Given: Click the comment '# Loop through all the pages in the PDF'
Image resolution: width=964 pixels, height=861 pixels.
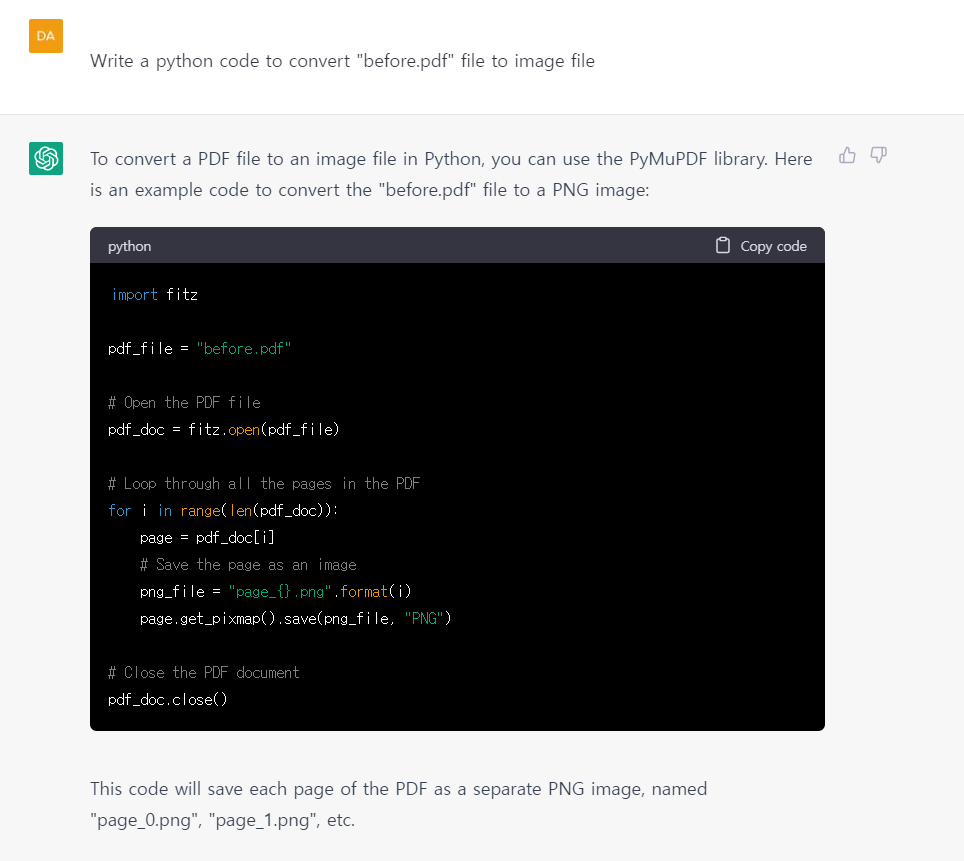Looking at the screenshot, I should [264, 483].
